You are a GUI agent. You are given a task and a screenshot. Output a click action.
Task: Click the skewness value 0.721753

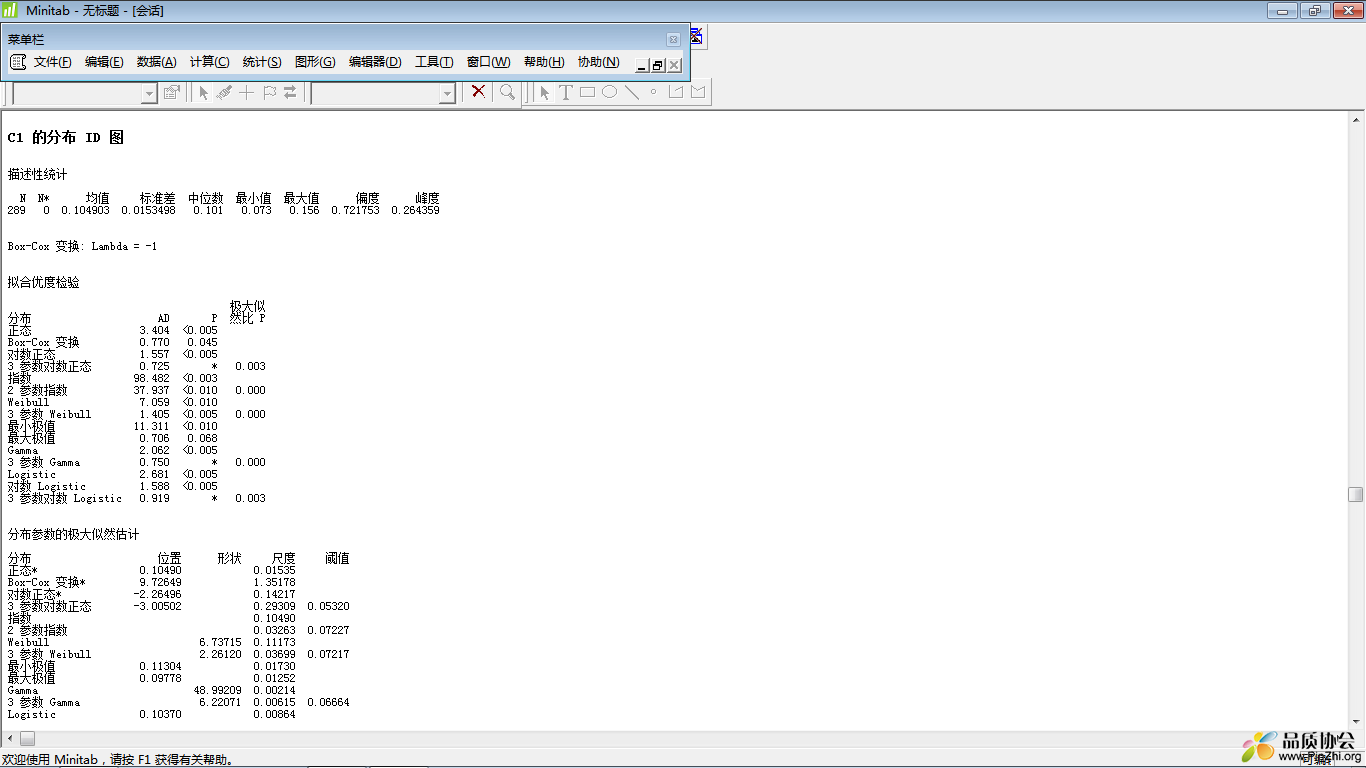click(x=356, y=210)
